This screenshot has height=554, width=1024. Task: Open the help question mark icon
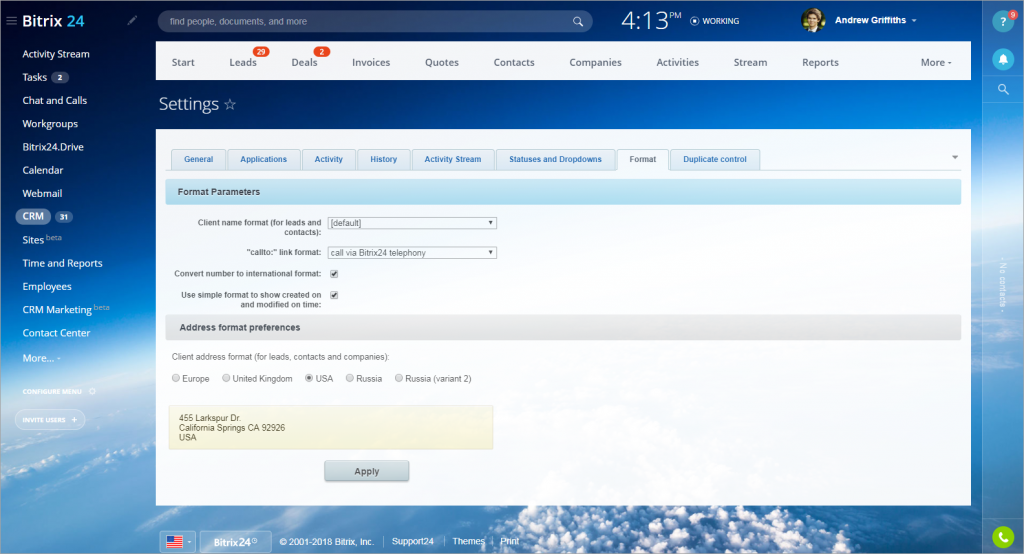click(x=1003, y=22)
